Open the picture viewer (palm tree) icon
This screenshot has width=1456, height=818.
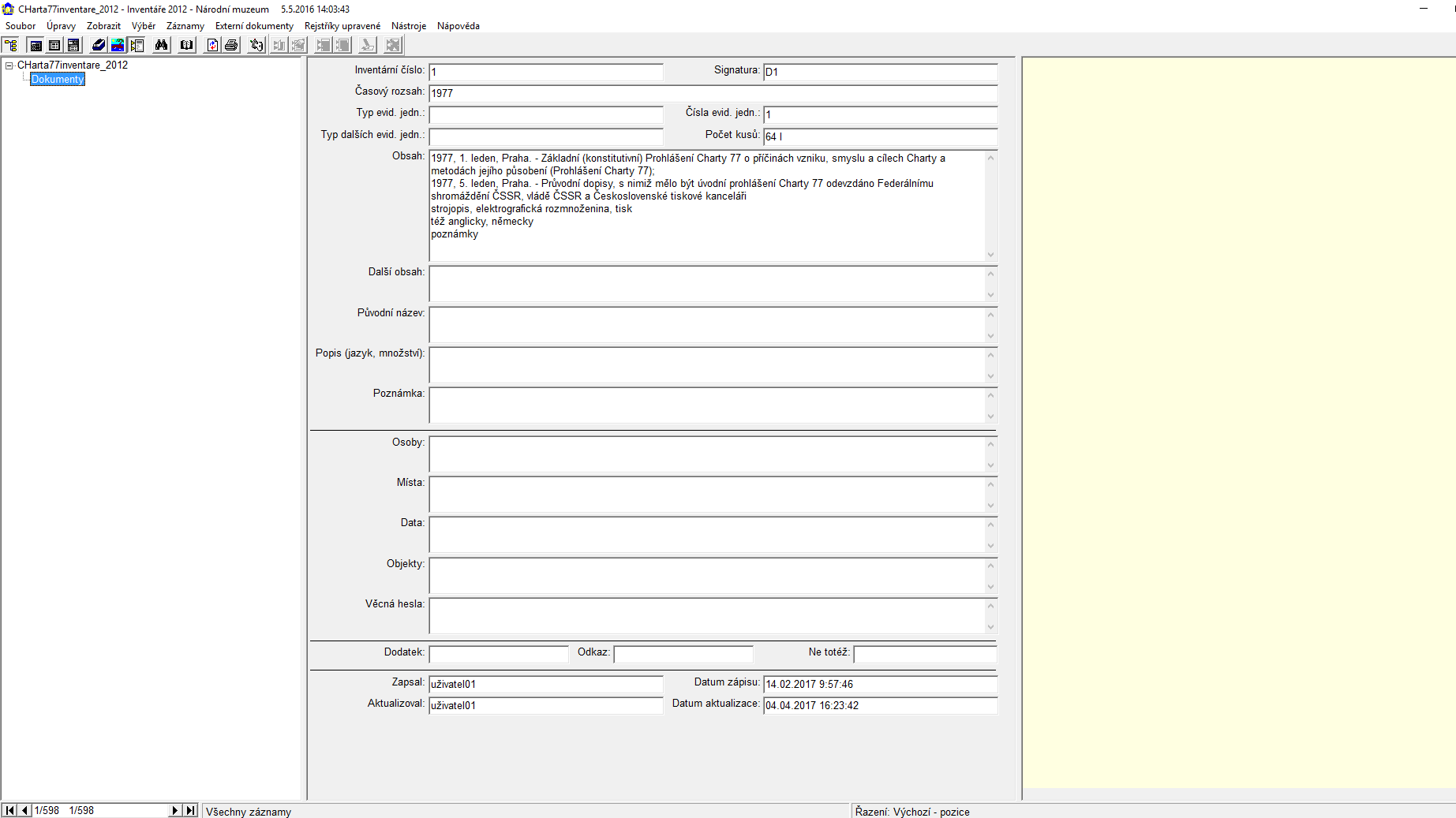coord(118,45)
